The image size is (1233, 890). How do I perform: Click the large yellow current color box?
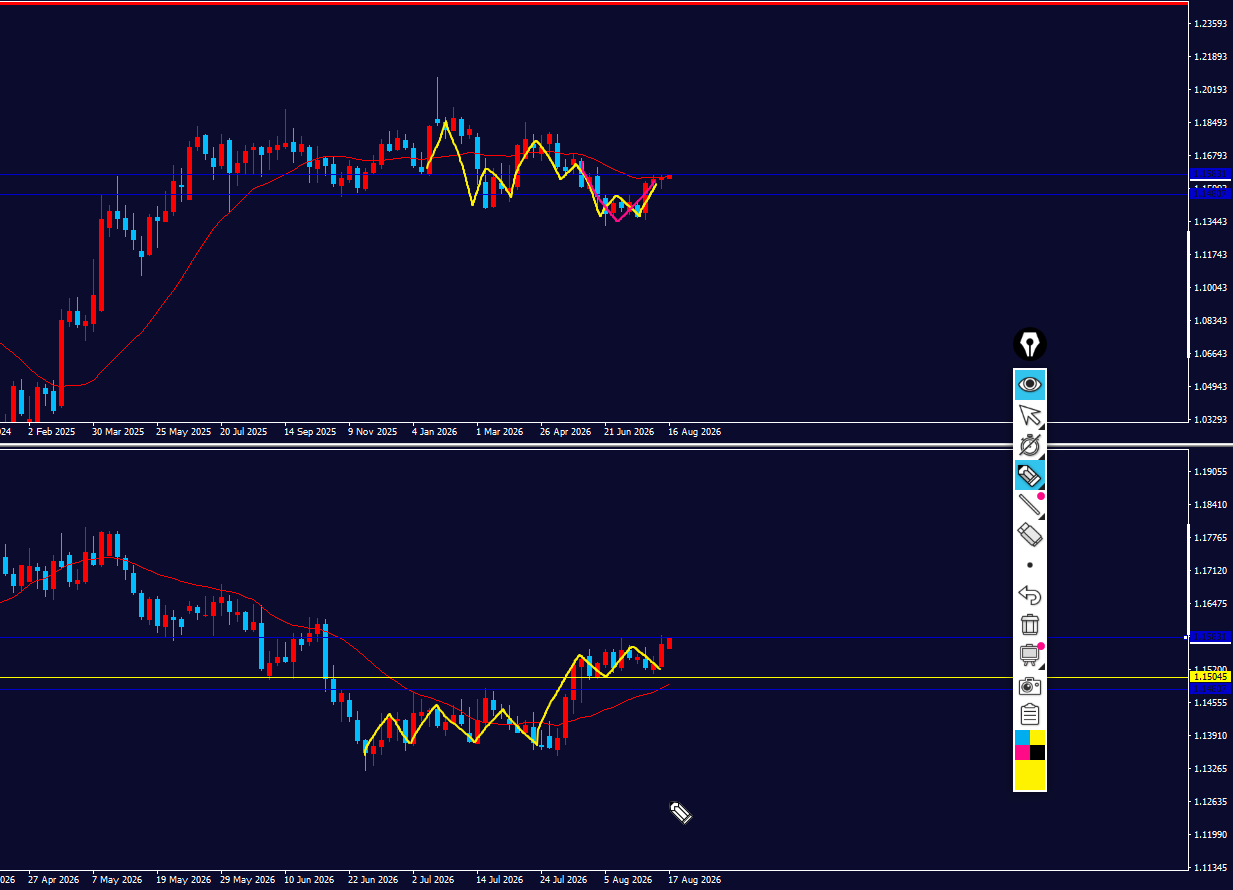1030,774
